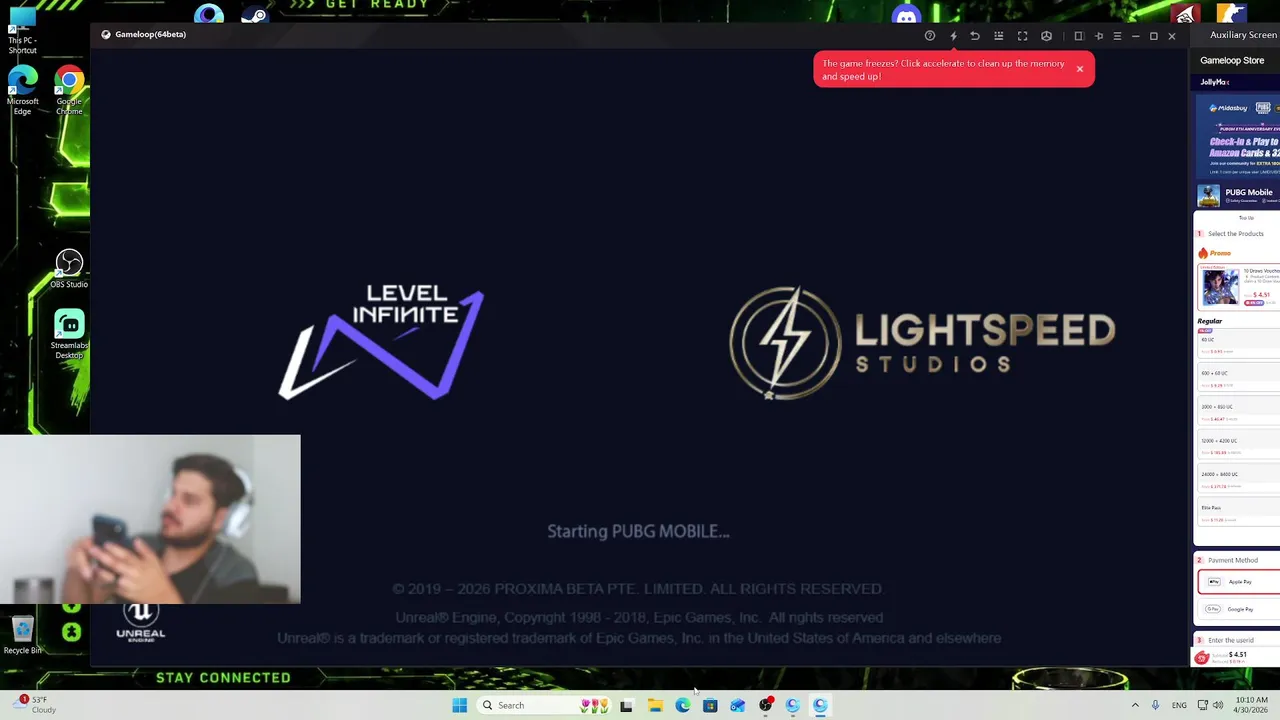Open the Gameloop help question-mark icon
This screenshot has height=720, width=1280.
tap(930, 36)
